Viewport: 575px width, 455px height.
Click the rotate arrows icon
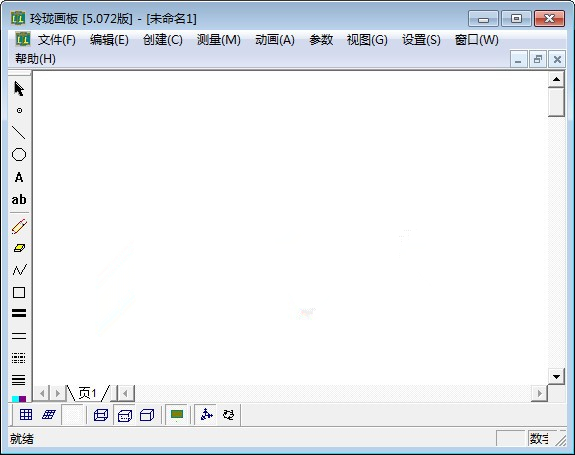click(228, 415)
